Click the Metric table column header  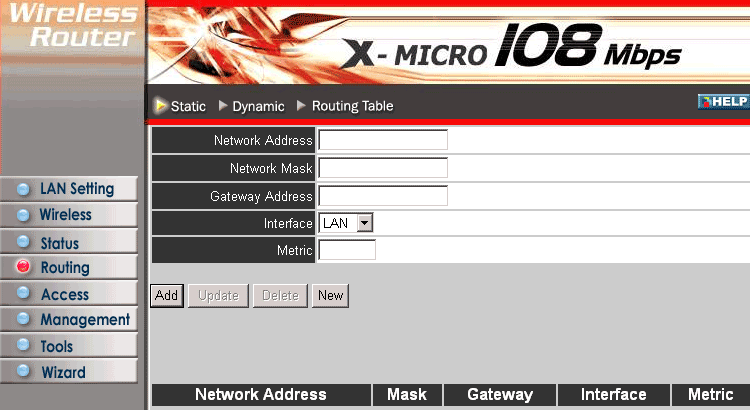point(711,395)
